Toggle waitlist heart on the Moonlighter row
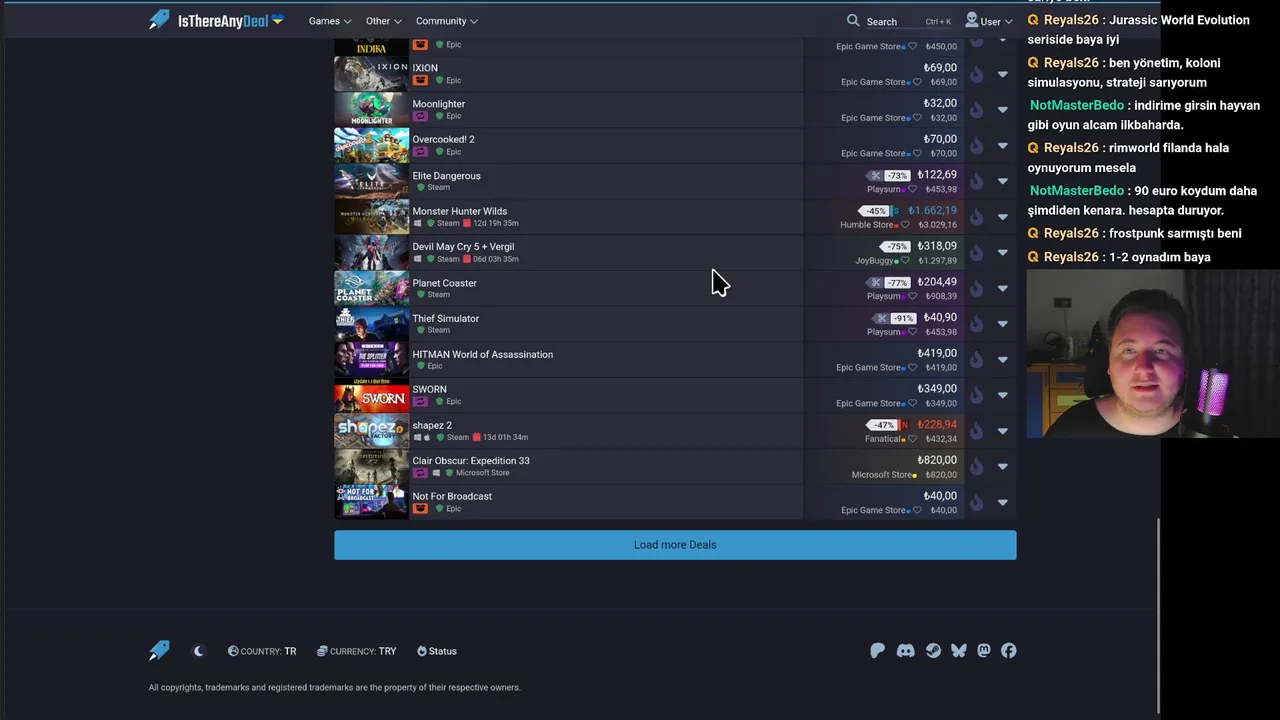Viewport: 1280px width, 720px height. point(917,118)
